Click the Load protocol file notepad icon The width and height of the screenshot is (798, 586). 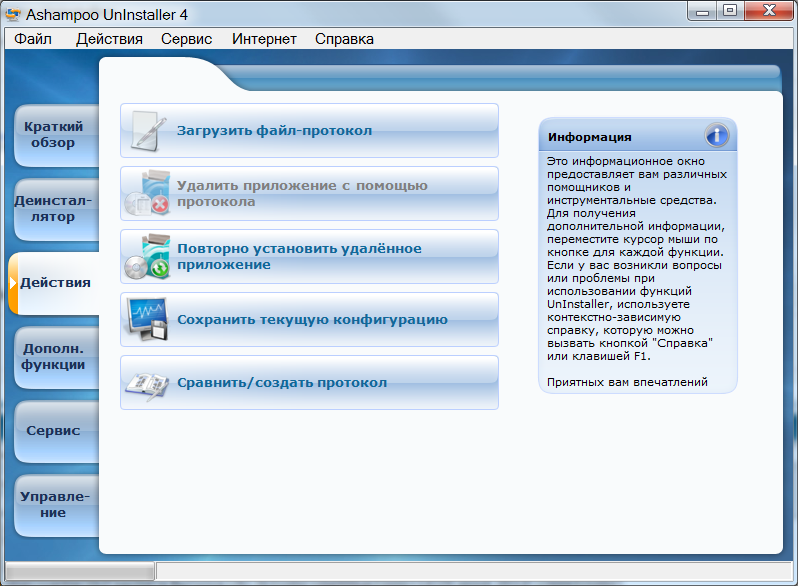(x=146, y=130)
